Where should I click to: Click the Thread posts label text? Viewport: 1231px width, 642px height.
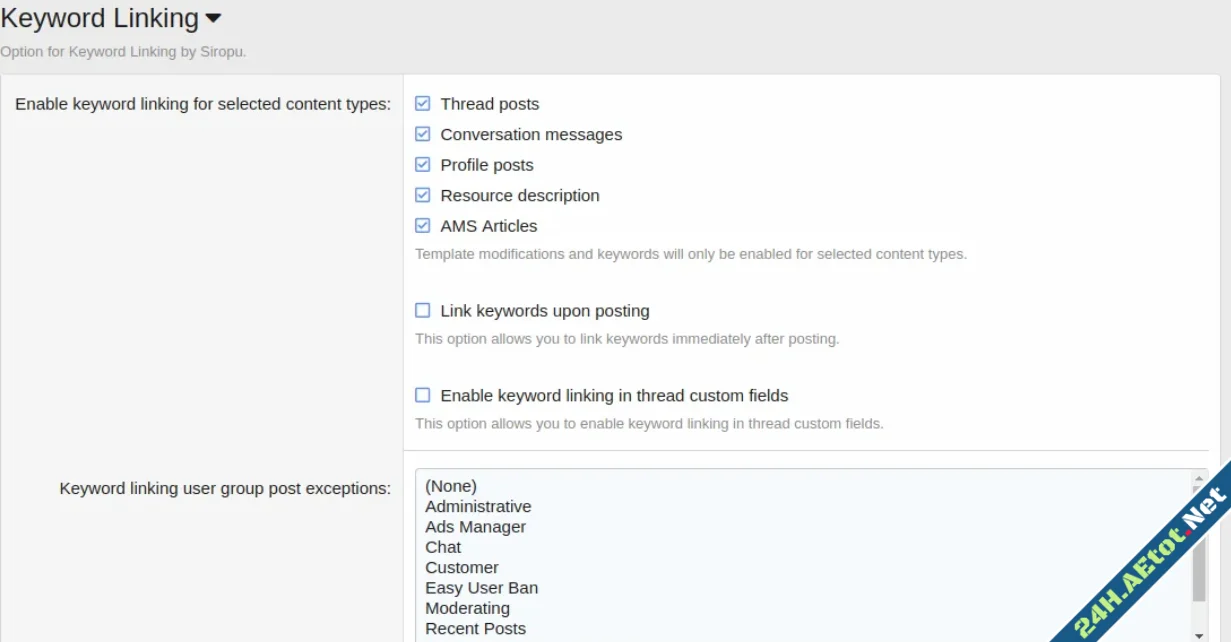(x=489, y=104)
